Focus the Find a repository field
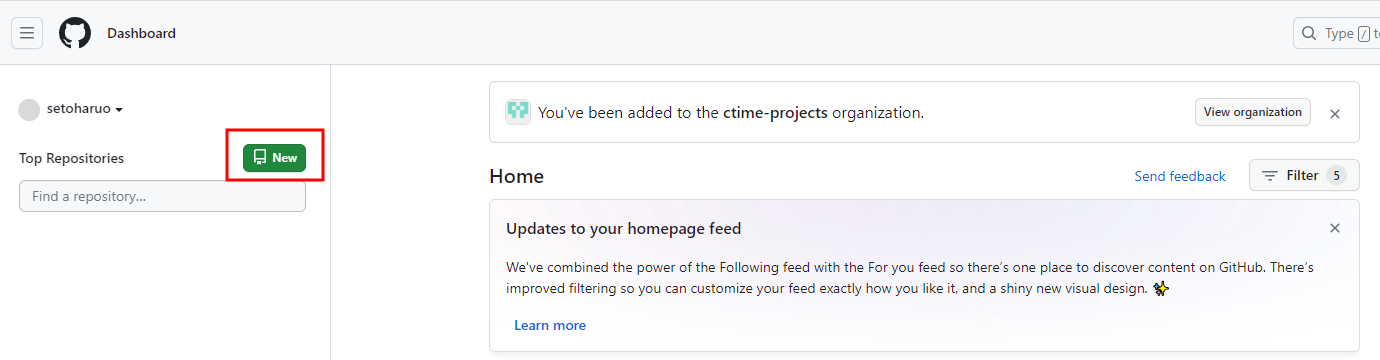Screen dimensions: 1380x360 click(x=162, y=196)
